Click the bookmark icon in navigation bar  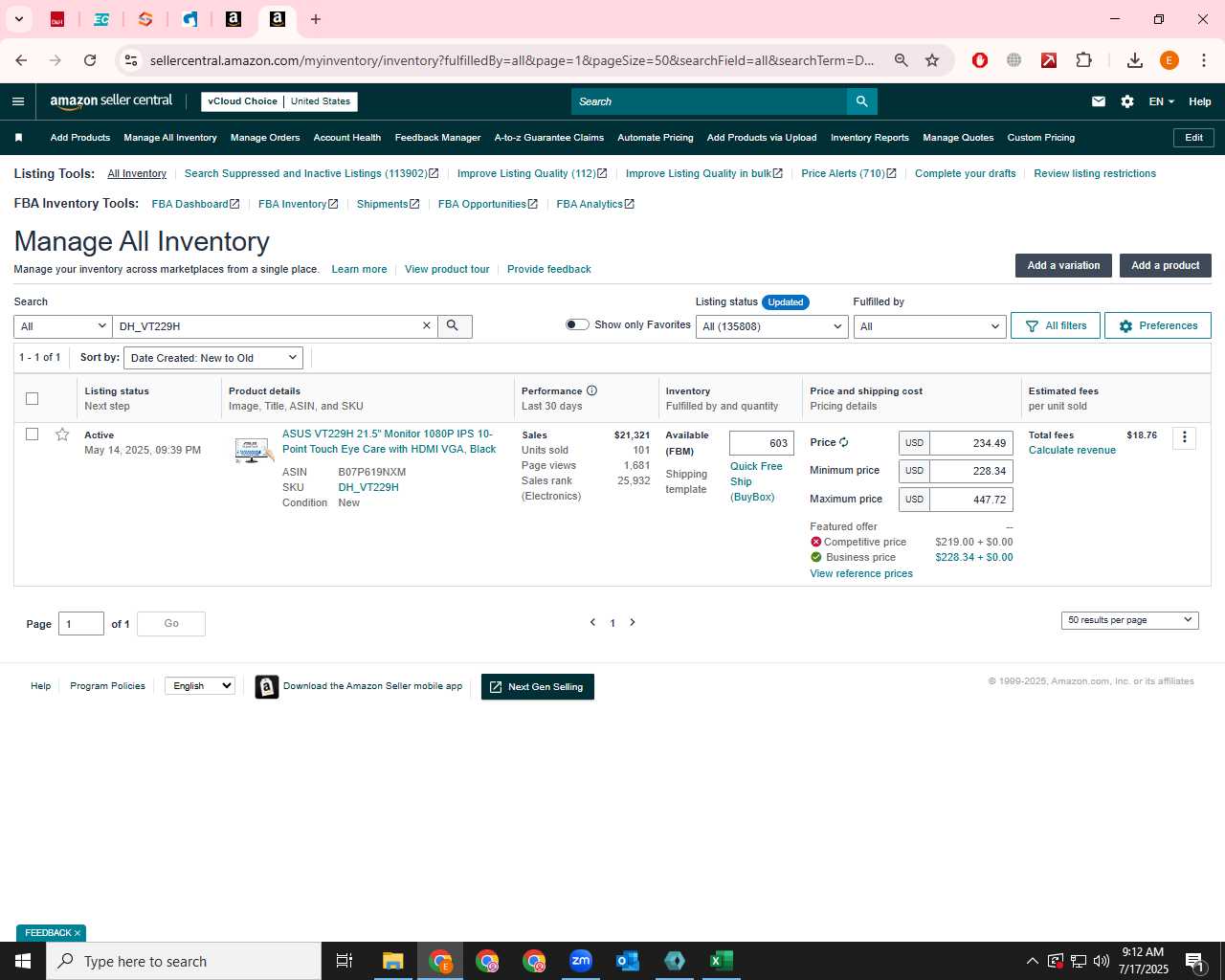click(18, 138)
